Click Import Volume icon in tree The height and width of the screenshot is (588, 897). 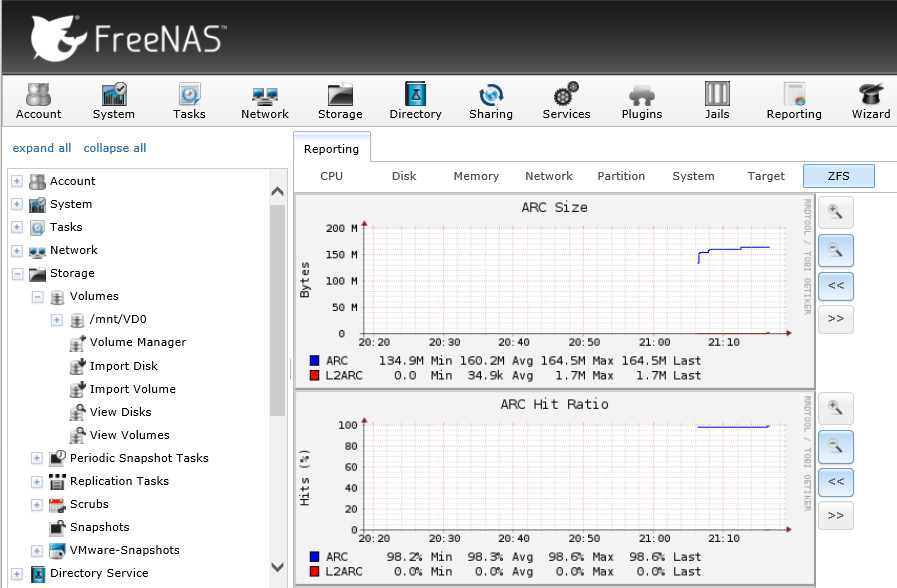pos(77,389)
